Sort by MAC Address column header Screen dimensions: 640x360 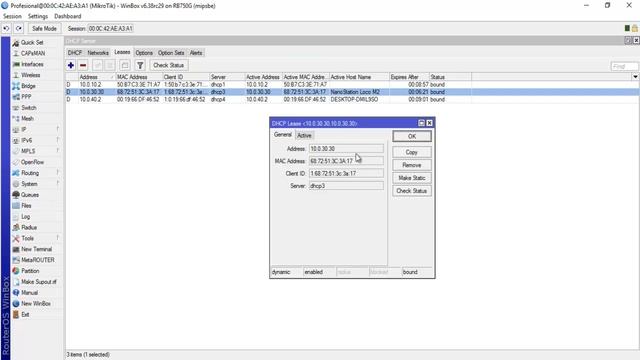click(139, 77)
